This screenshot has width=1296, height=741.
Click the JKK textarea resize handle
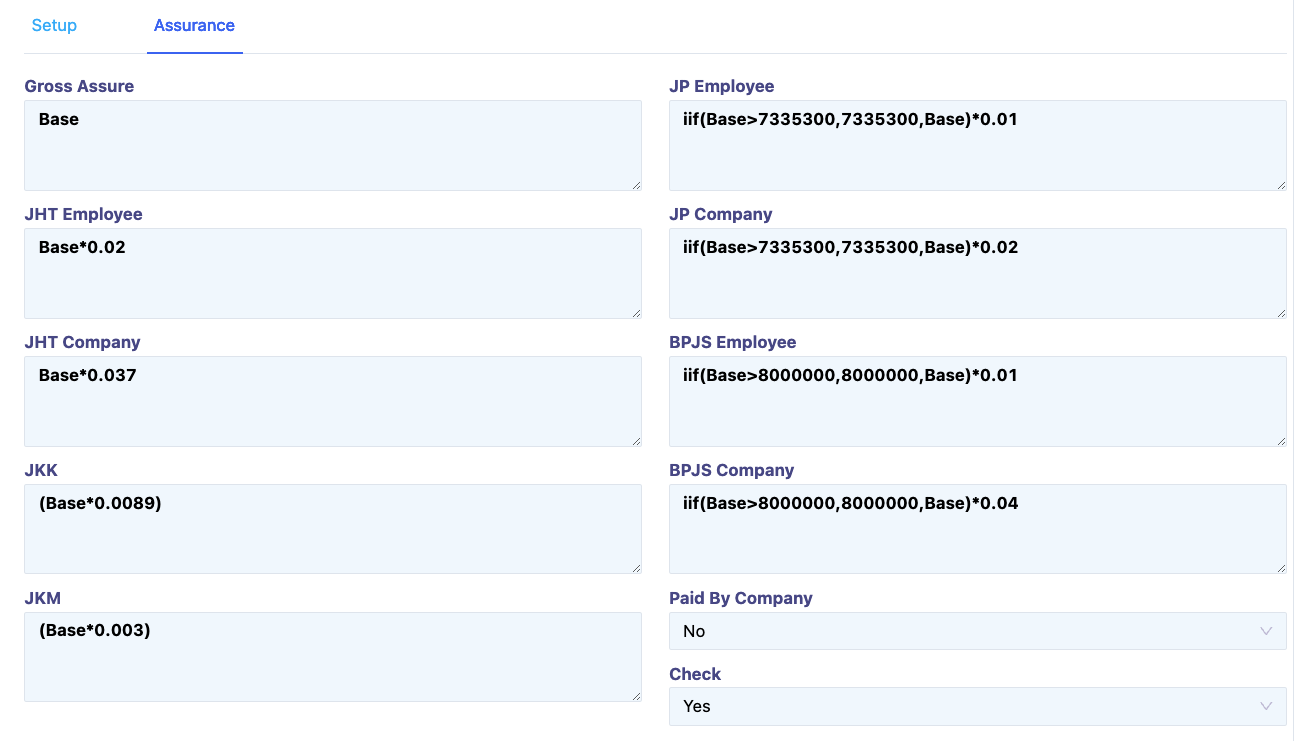pos(635,567)
